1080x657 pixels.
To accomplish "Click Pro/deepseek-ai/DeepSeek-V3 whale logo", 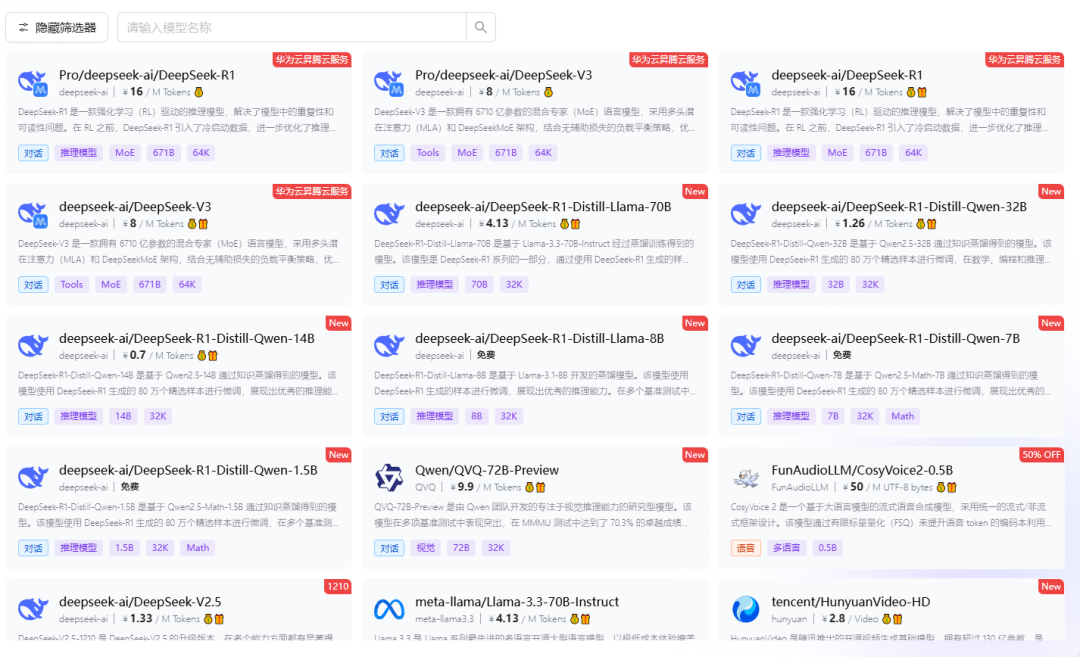I will tap(389, 82).
